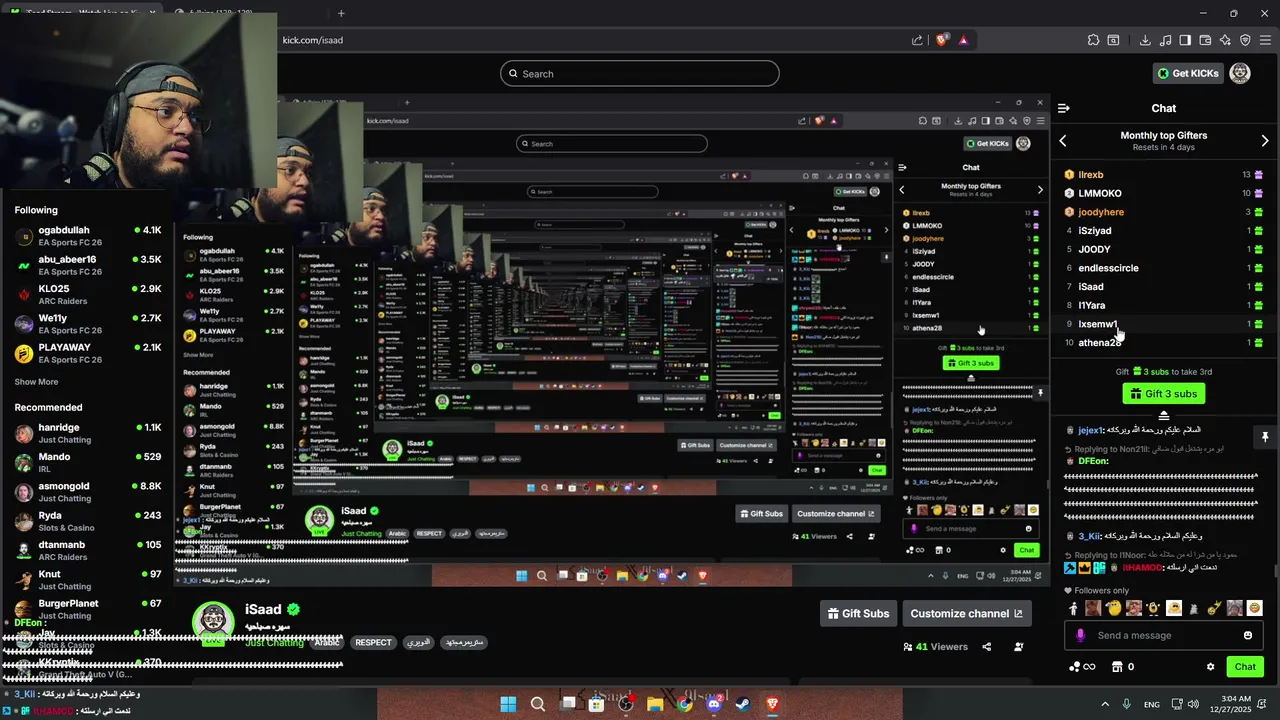This screenshot has height=720, width=1280.
Task: Open Brave Downloads arrow icon in toolbar
Action: [x=1145, y=40]
